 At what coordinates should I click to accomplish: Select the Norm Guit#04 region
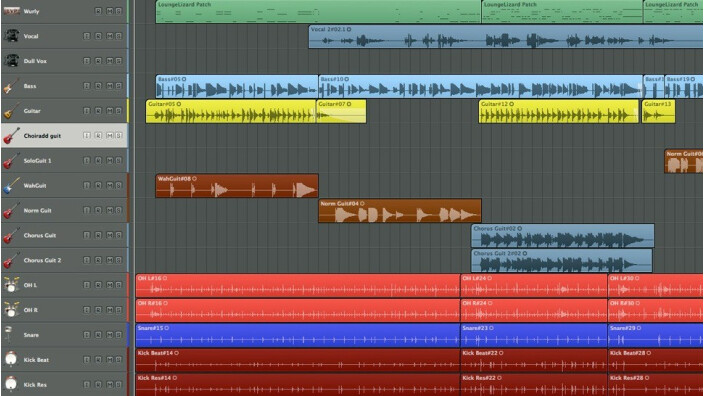400,211
